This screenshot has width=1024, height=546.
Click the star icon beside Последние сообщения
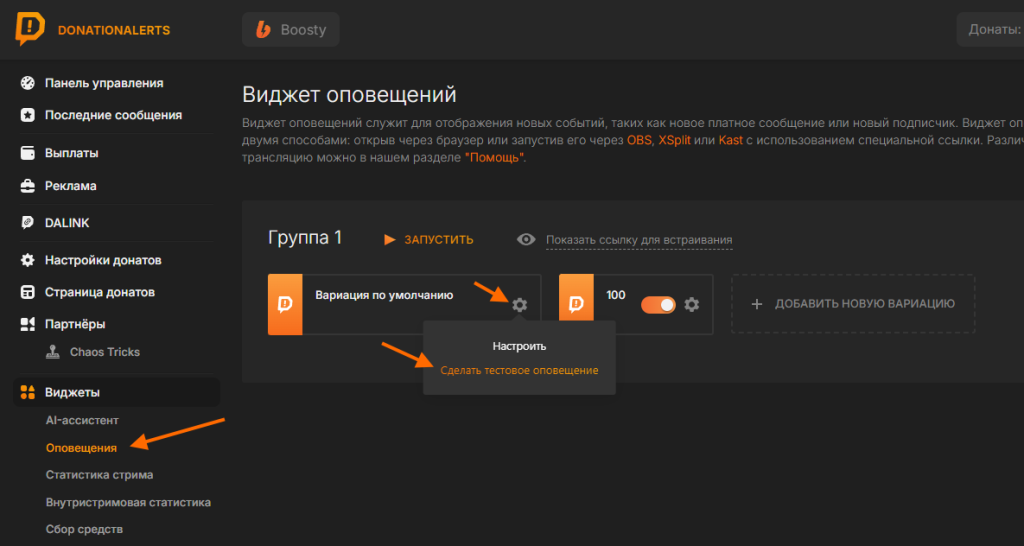point(27,115)
